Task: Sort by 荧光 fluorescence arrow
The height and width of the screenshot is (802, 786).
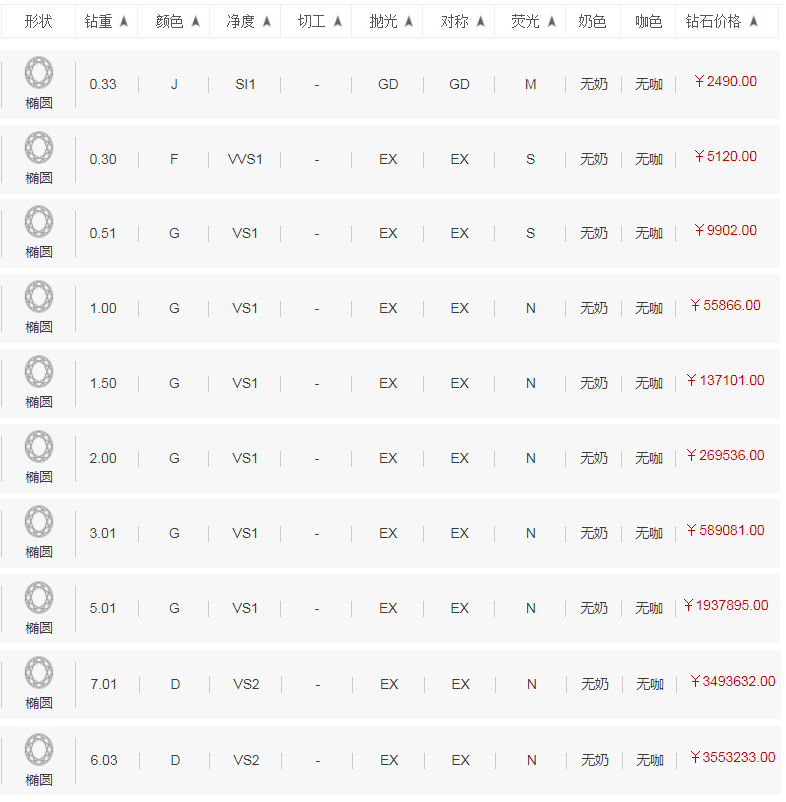Action: pos(551,21)
